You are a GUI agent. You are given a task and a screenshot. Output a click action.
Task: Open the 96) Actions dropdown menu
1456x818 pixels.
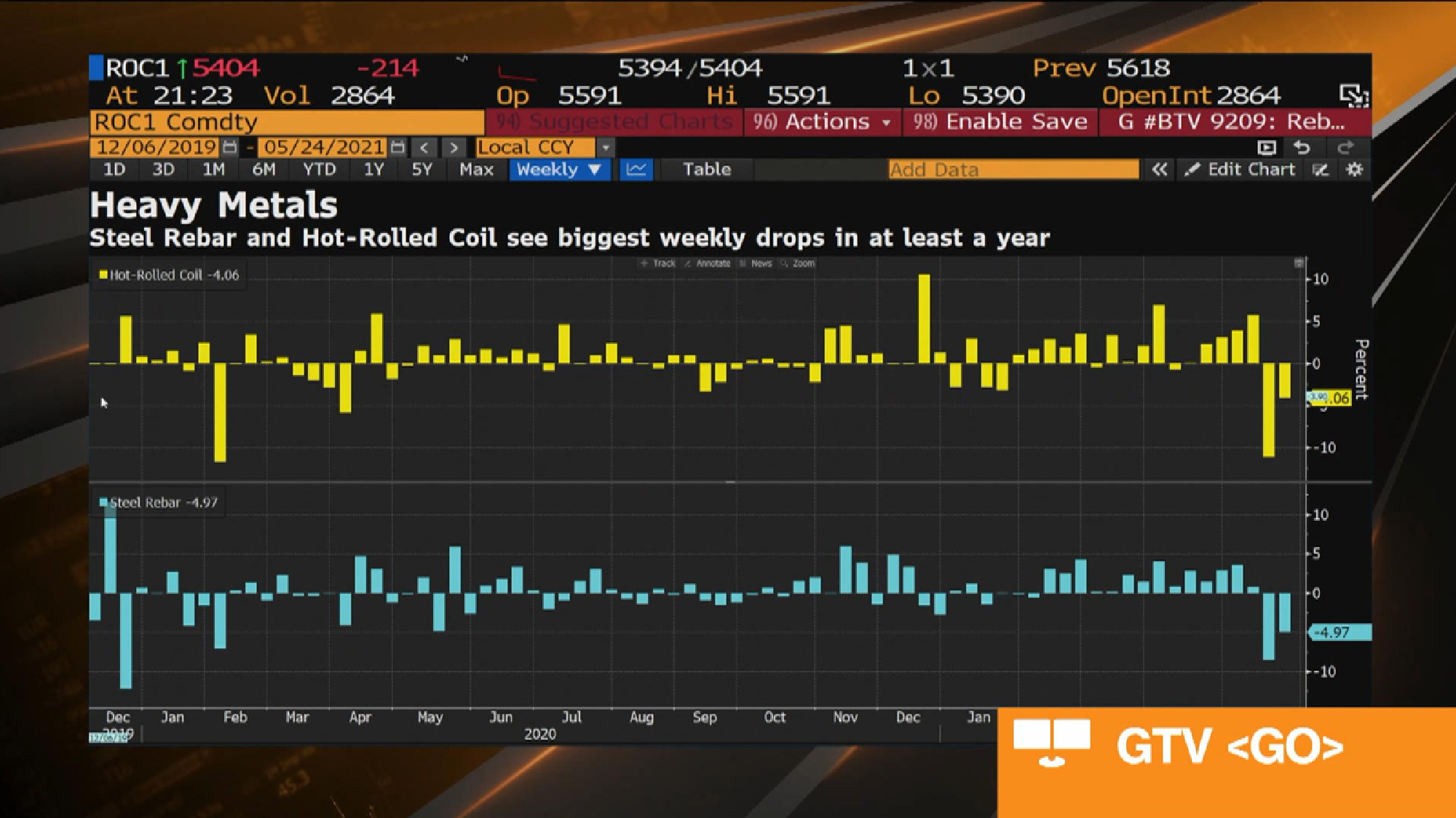[822, 122]
